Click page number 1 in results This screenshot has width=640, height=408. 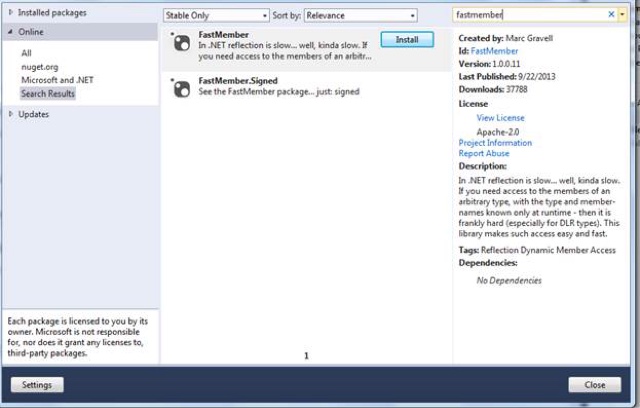tap(307, 356)
